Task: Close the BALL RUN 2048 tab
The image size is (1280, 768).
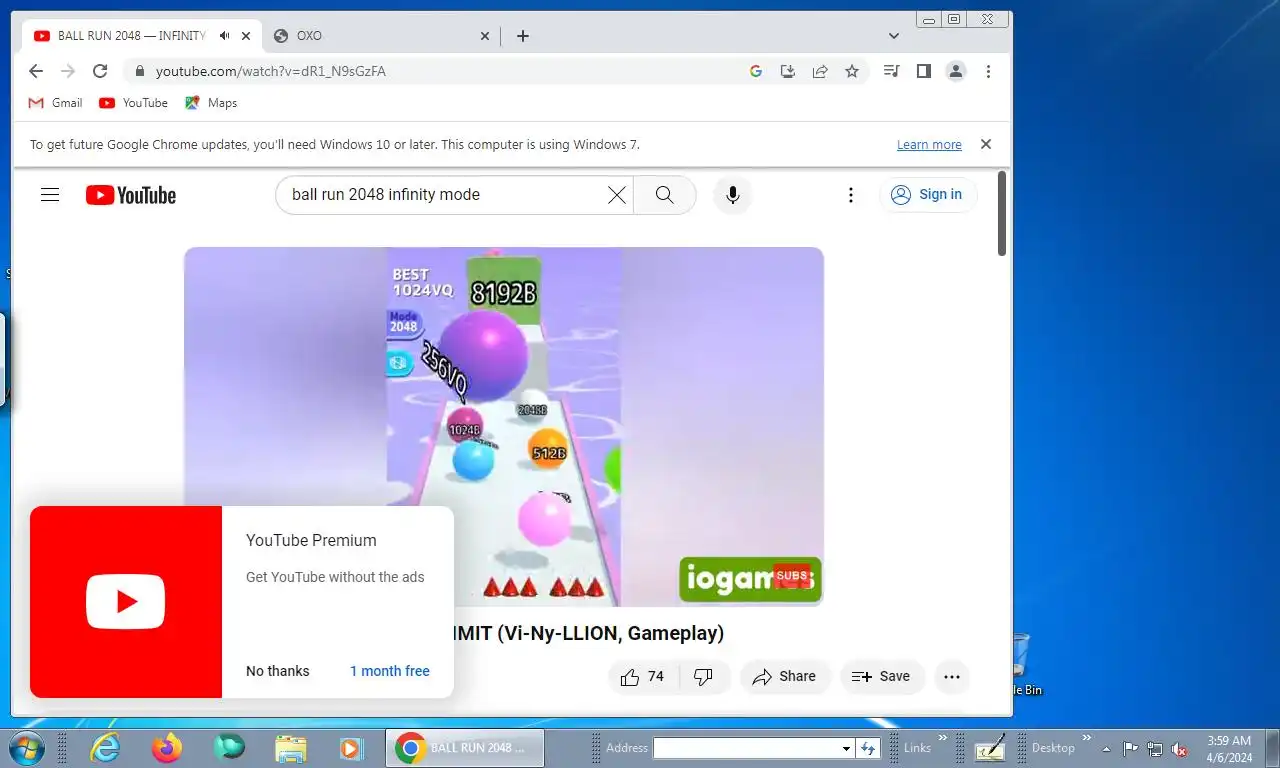Action: 246,35
